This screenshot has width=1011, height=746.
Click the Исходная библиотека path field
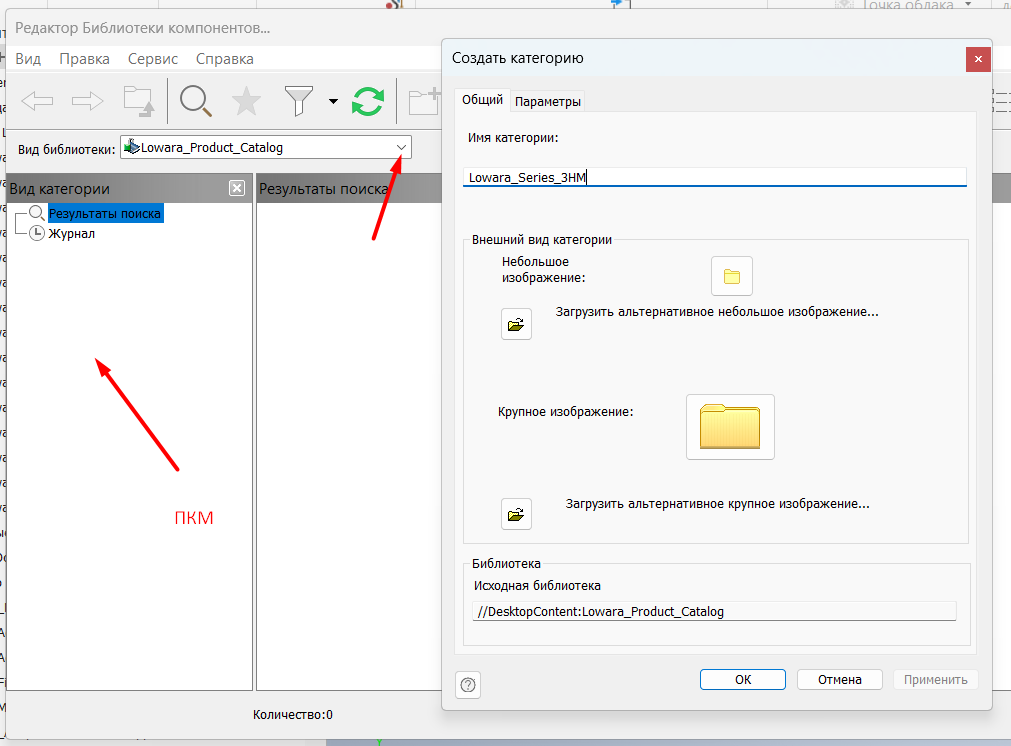point(714,611)
